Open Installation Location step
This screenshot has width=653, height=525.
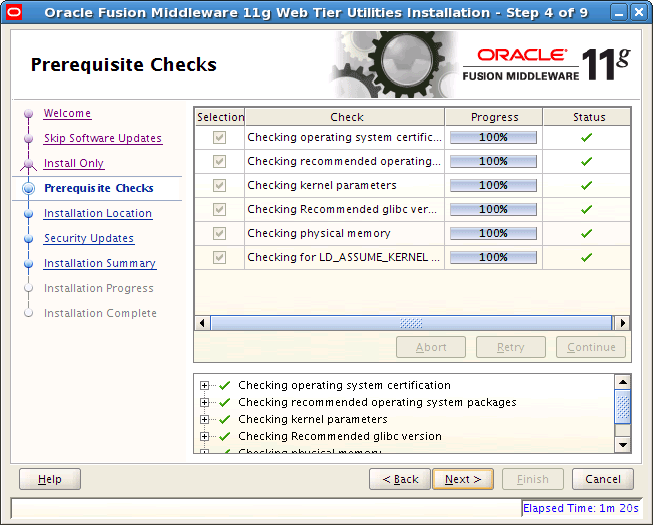point(98,213)
